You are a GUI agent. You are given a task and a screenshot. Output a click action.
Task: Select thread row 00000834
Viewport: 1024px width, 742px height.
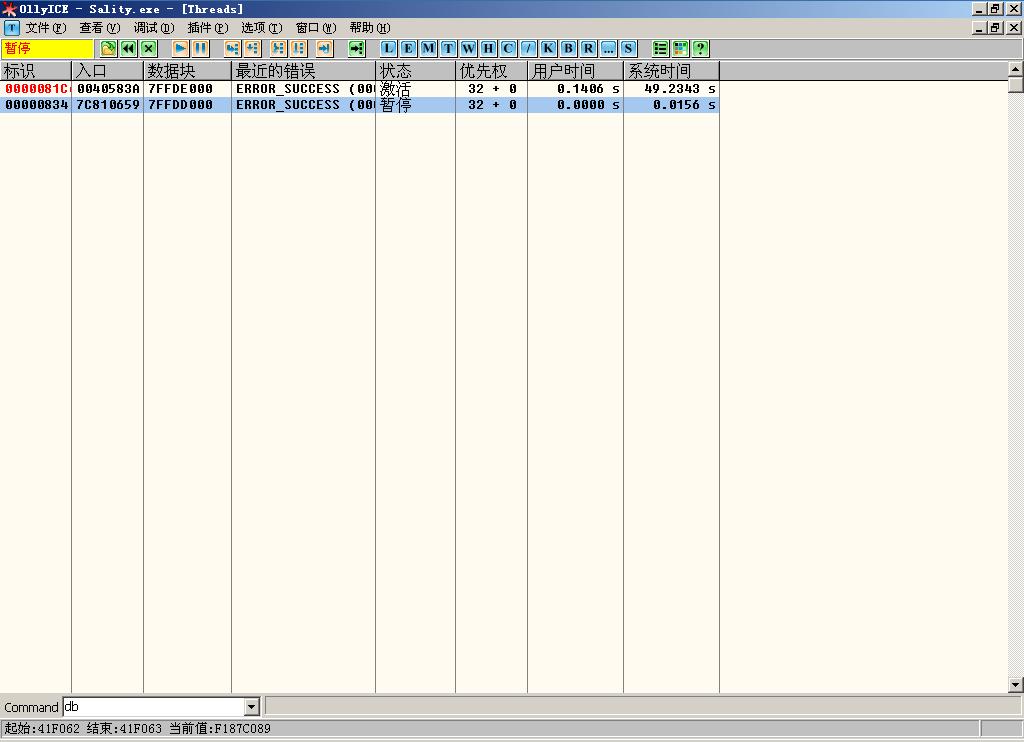[x=37, y=105]
